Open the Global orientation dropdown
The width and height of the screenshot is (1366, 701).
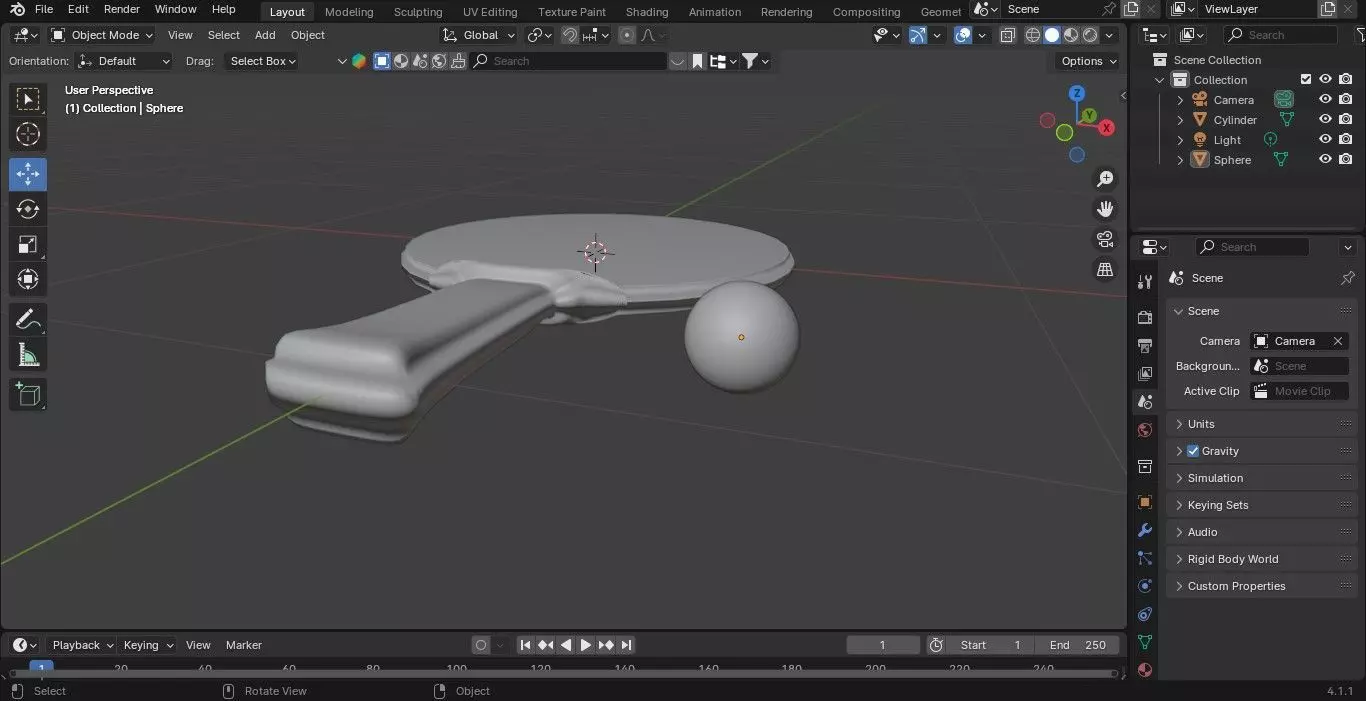(x=479, y=35)
